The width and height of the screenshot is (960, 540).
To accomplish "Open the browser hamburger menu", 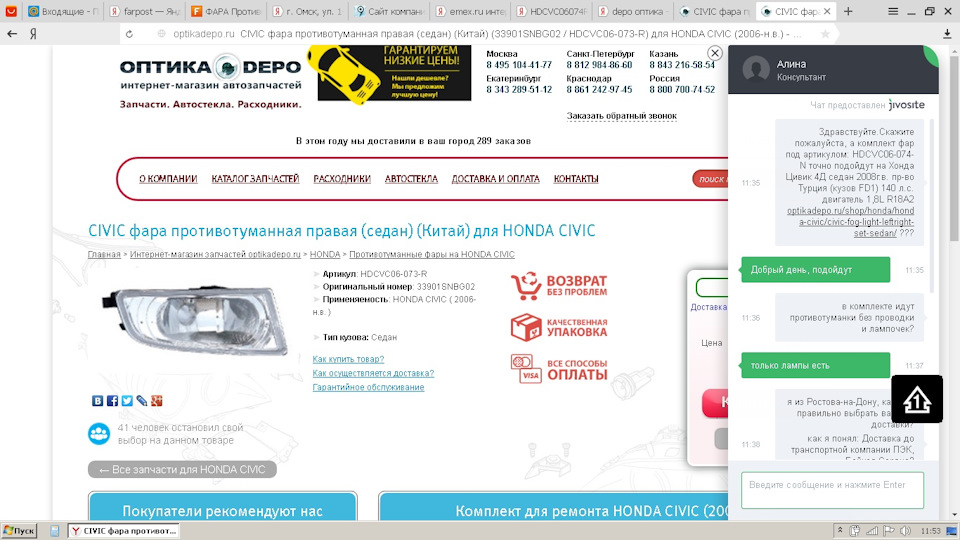I will pyautogui.click(x=893, y=11).
